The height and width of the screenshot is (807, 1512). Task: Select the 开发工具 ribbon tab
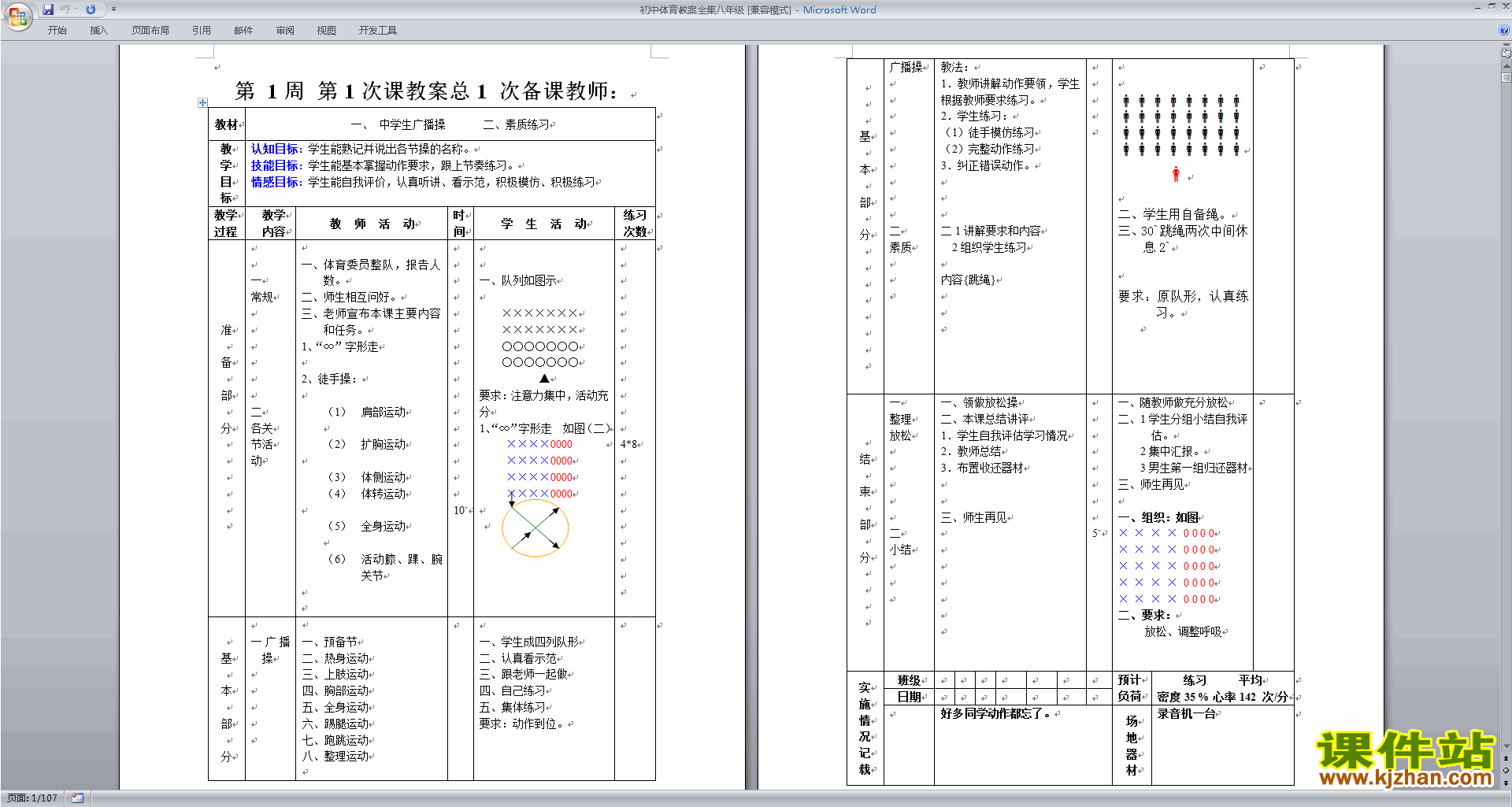coord(378,30)
